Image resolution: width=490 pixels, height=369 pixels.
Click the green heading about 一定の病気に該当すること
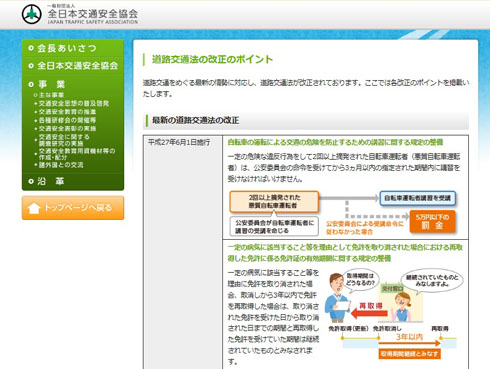tap(345, 253)
